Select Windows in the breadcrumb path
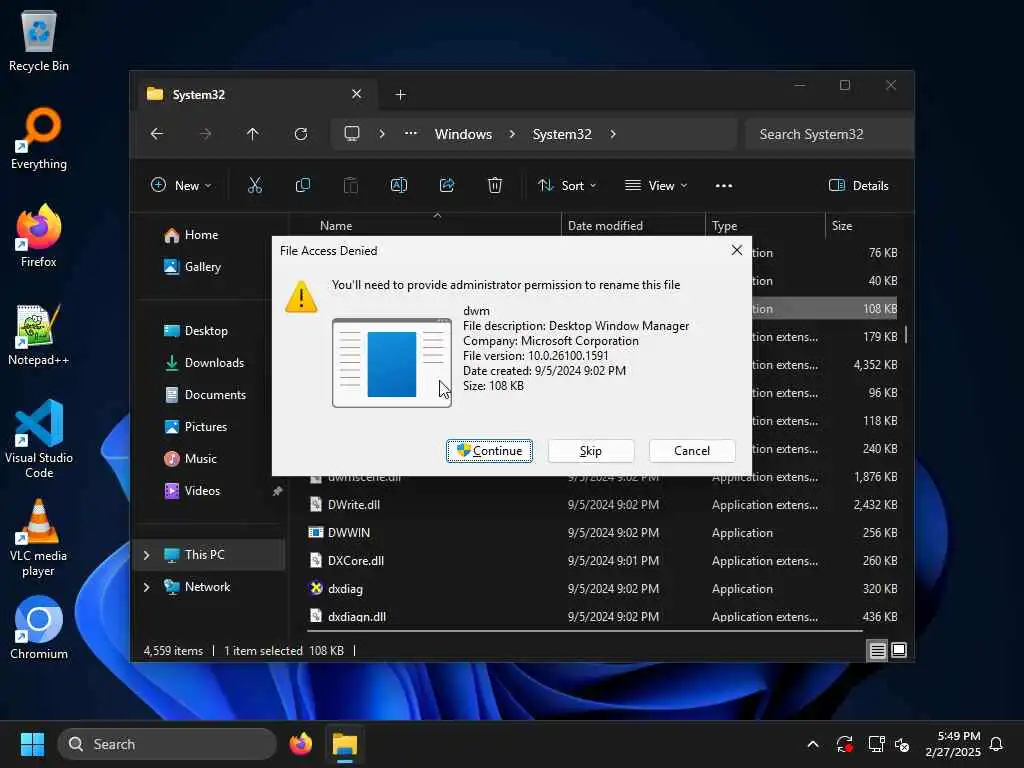Image resolution: width=1024 pixels, height=768 pixels. point(463,134)
